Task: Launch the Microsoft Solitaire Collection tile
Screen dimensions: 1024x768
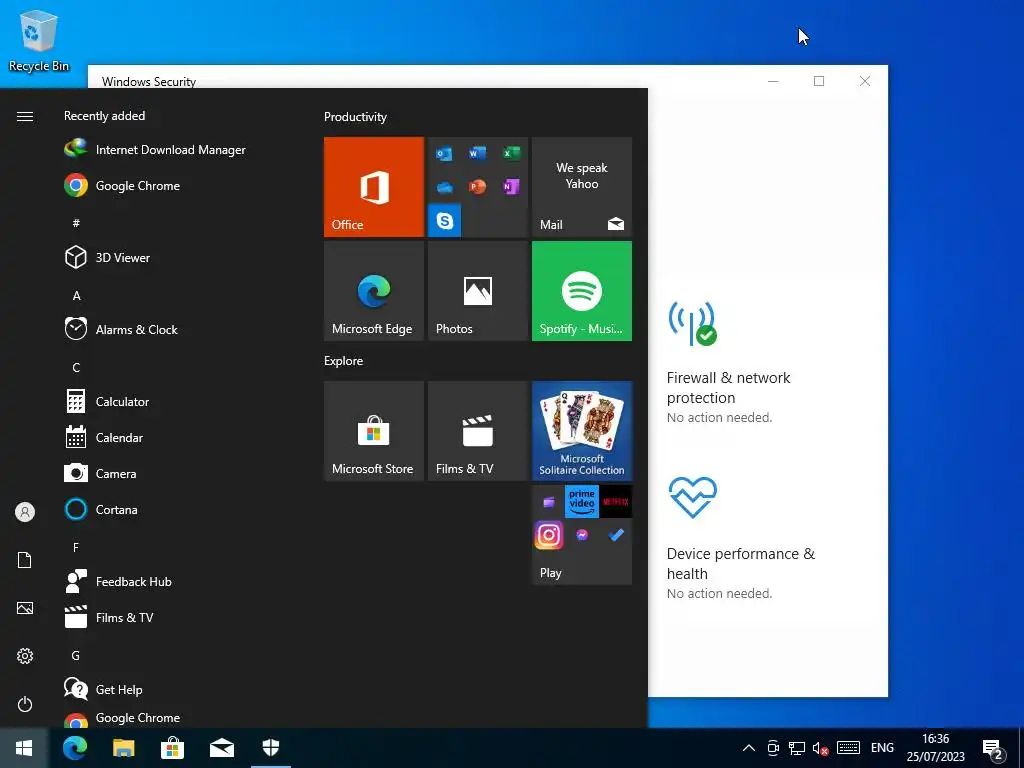Action: click(582, 431)
